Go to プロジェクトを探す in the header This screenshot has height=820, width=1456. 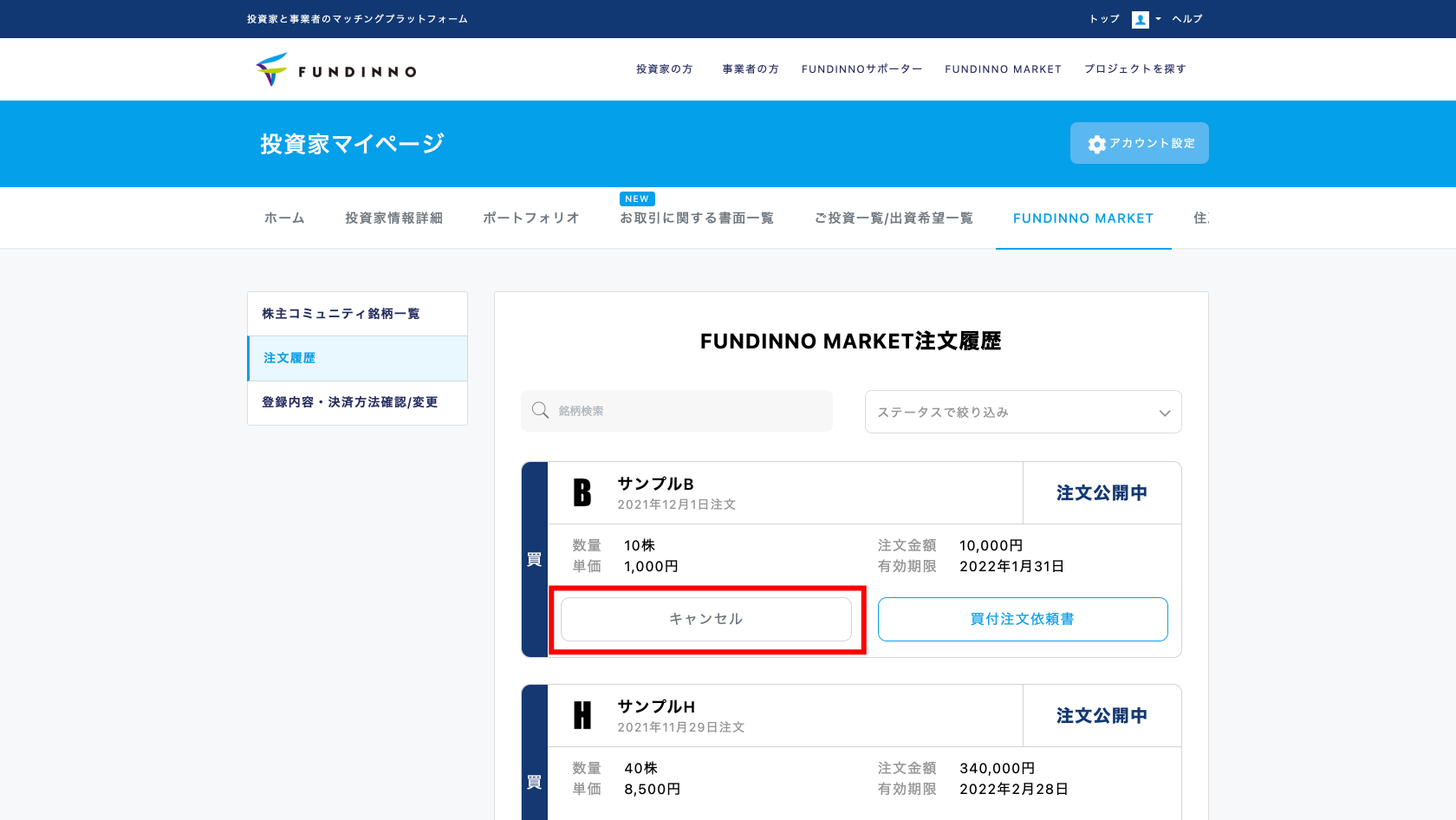tap(1134, 69)
